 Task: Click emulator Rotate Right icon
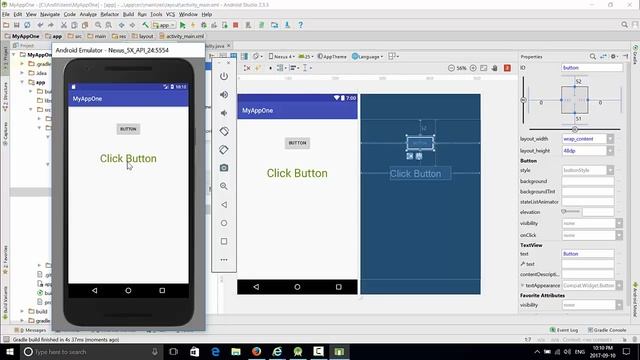click(224, 150)
